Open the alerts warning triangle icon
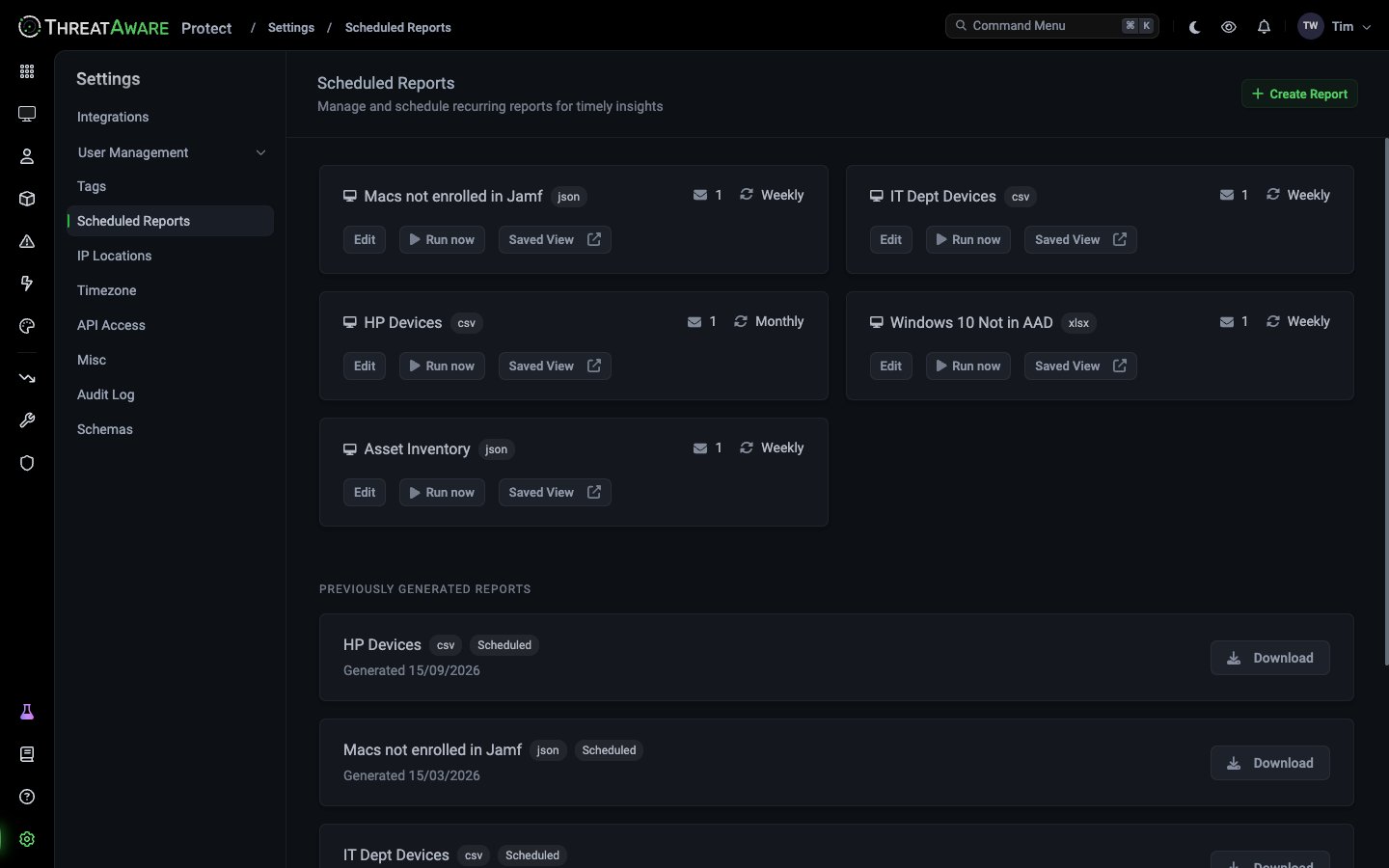 pyautogui.click(x=27, y=241)
